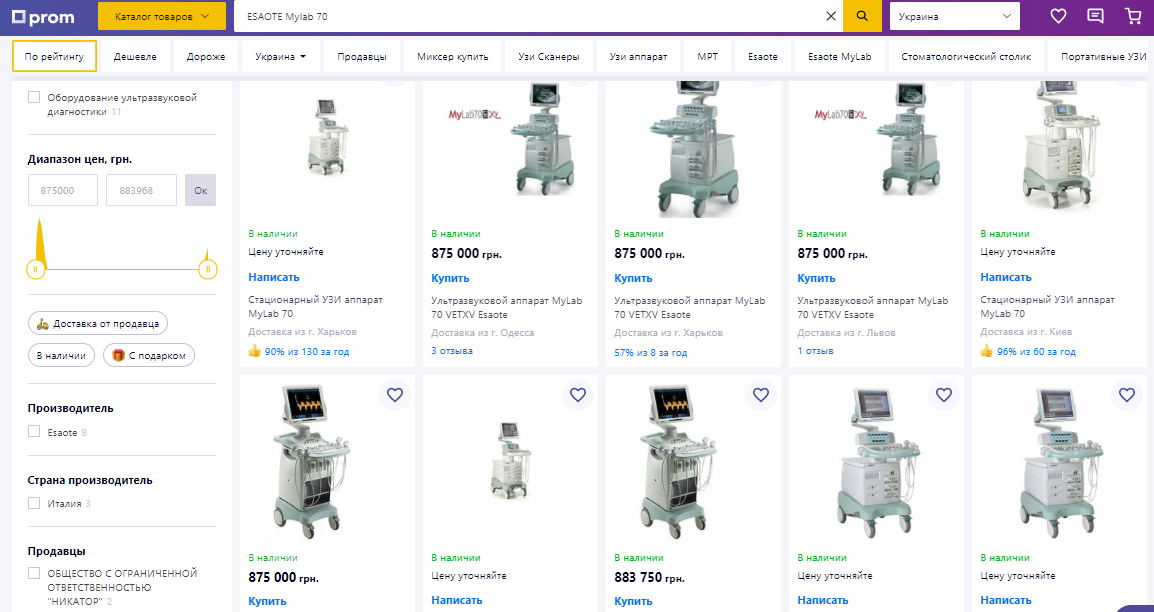Check the Италия country checkbox
Screen dimensions: 1154x612
pyautogui.click(x=34, y=503)
